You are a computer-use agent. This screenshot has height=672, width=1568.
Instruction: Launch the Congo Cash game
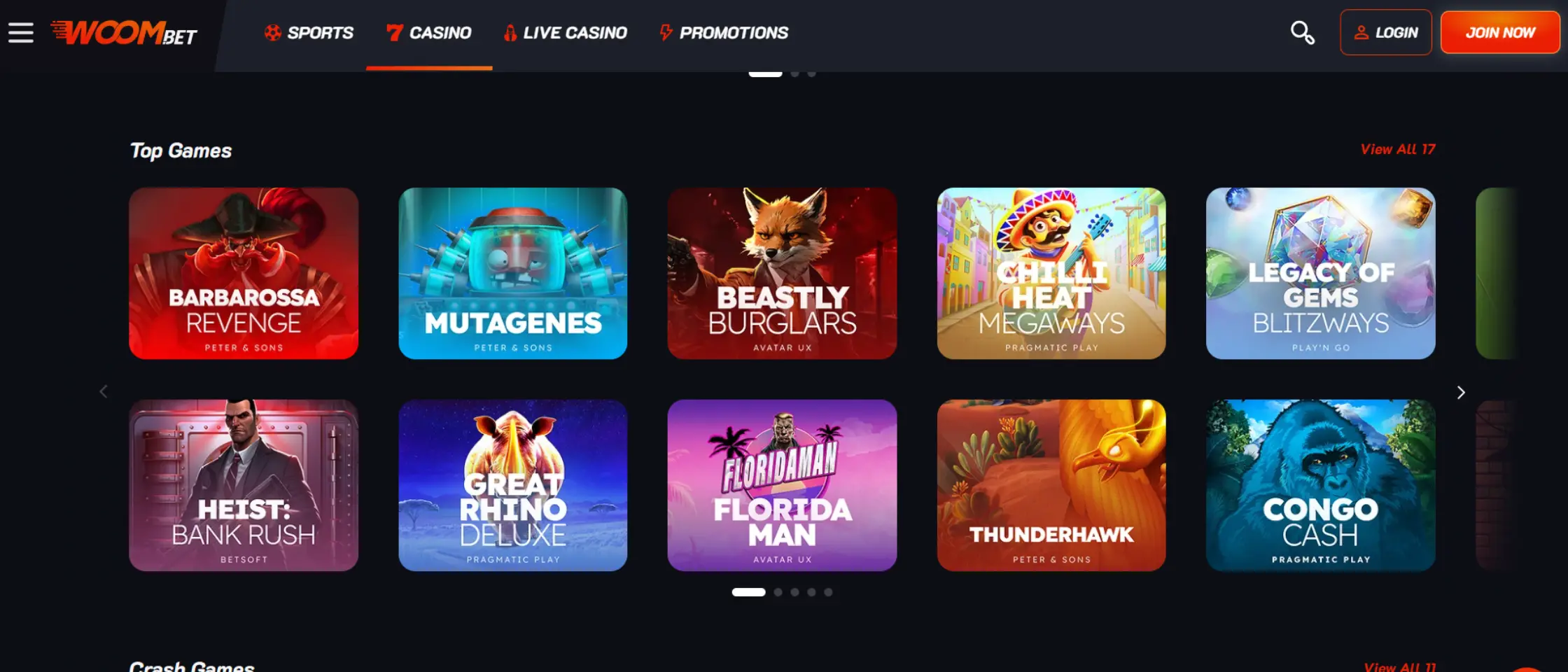point(1320,485)
